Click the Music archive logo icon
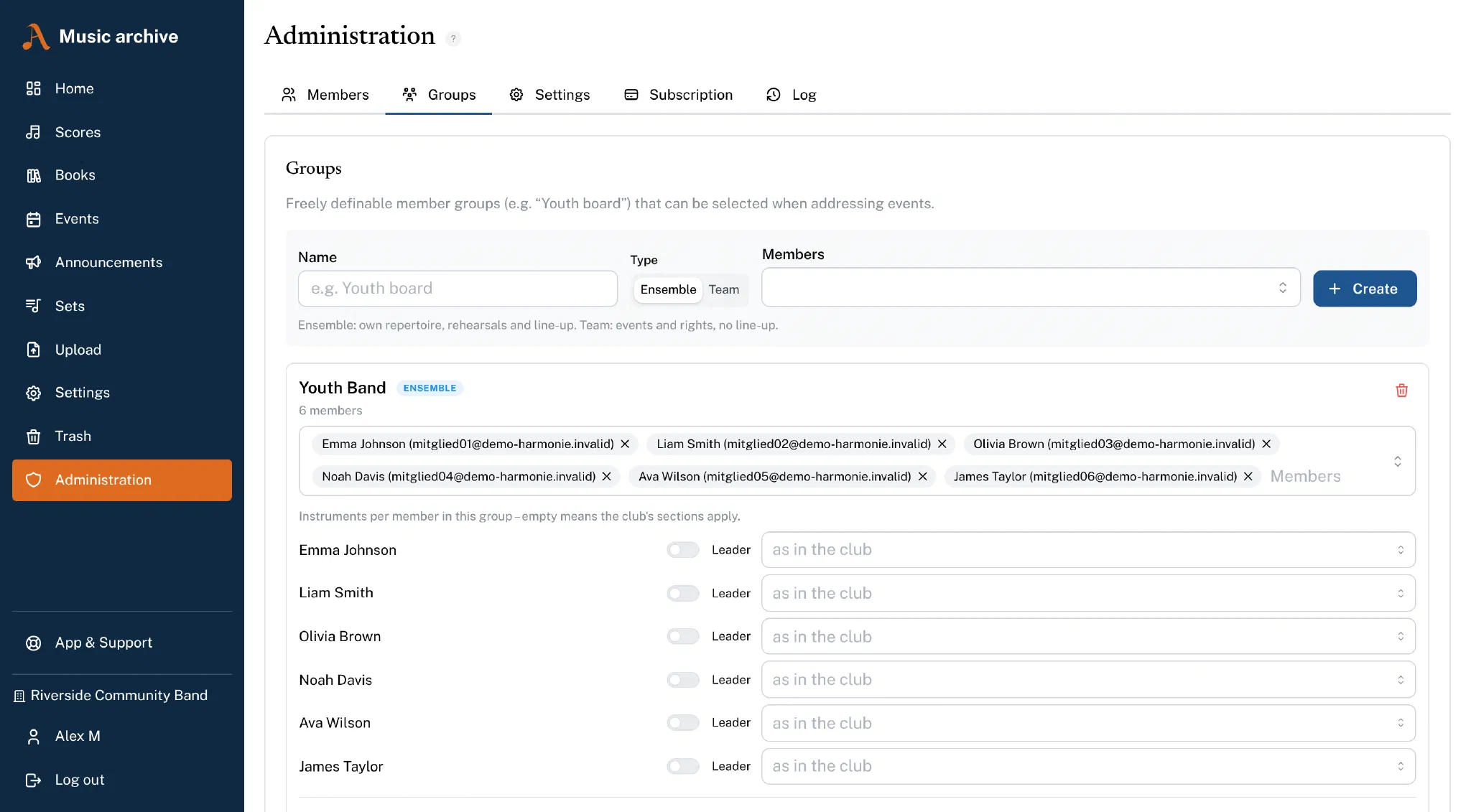Image resolution: width=1471 pixels, height=812 pixels. click(x=35, y=37)
